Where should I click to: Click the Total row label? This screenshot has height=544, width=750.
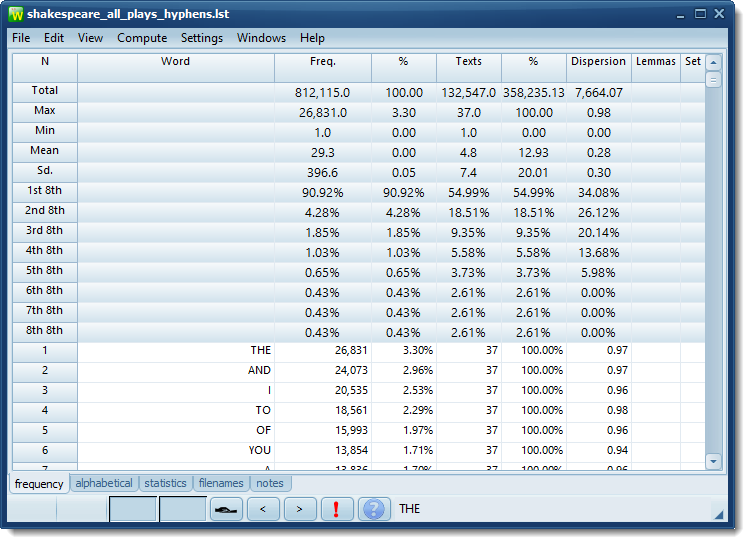[45, 93]
